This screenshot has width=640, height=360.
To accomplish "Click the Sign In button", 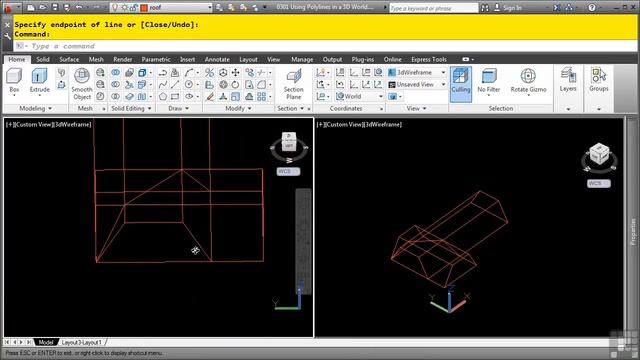I will pos(508,7).
